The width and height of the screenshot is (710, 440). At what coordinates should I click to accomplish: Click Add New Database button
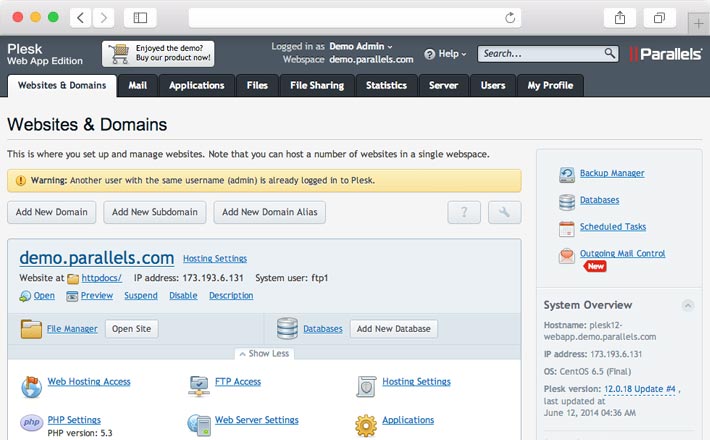point(393,329)
